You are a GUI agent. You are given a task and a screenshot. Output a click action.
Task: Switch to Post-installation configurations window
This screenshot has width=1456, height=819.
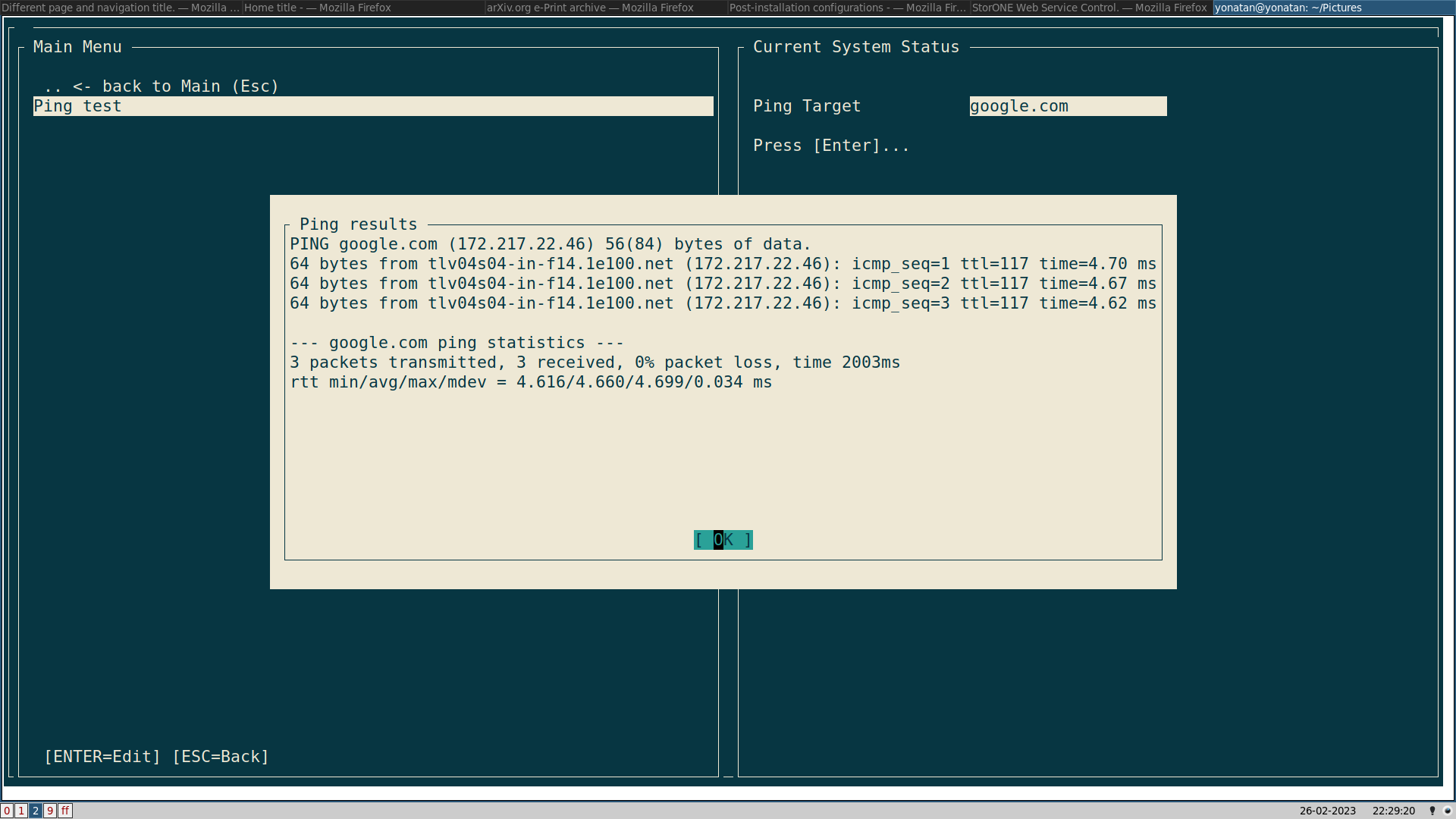pyautogui.click(x=848, y=8)
